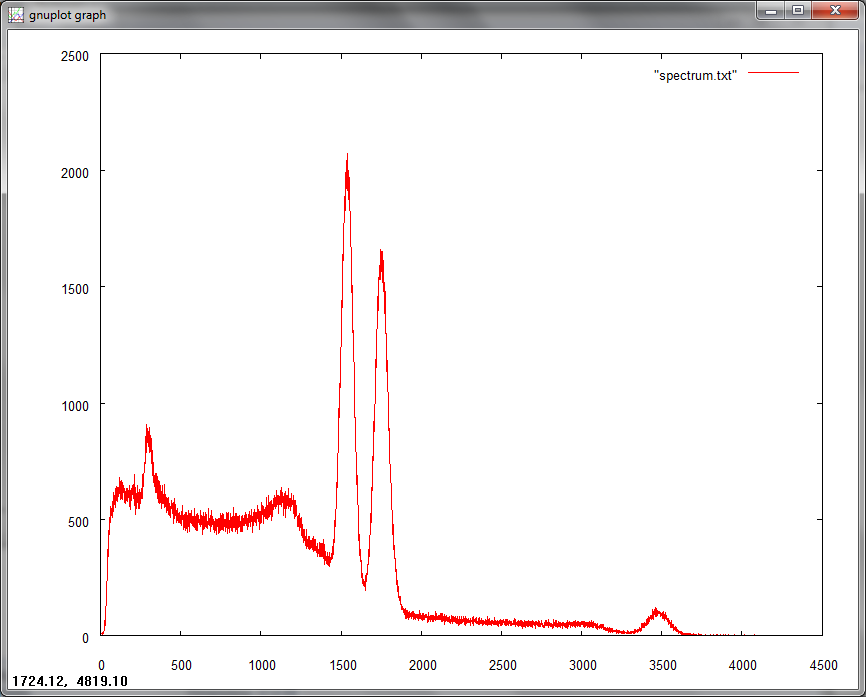Click the 1000 label on the y-axis
Viewport: 866px width, 697px height.
coord(75,406)
